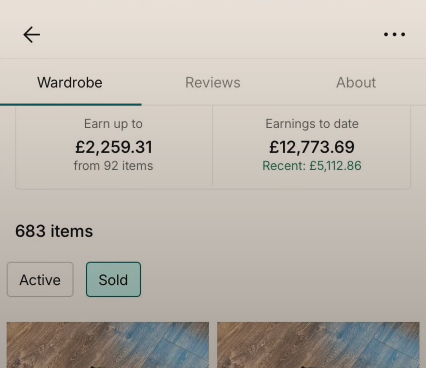Switch to the Wardrobe tab
Viewport: 426px width, 368px height.
click(70, 82)
